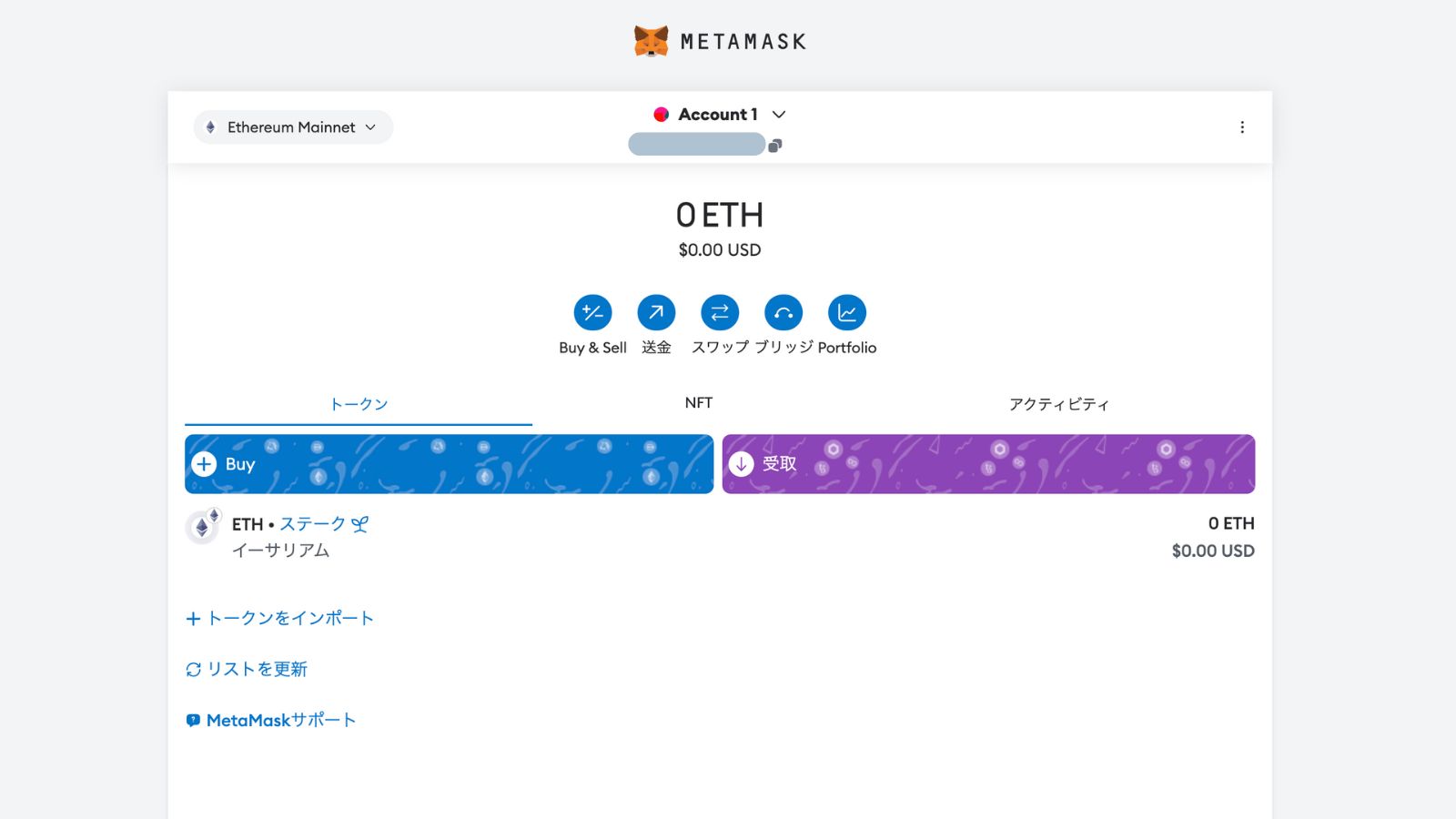Click the $0.00 USD value in token row

coord(1213,551)
